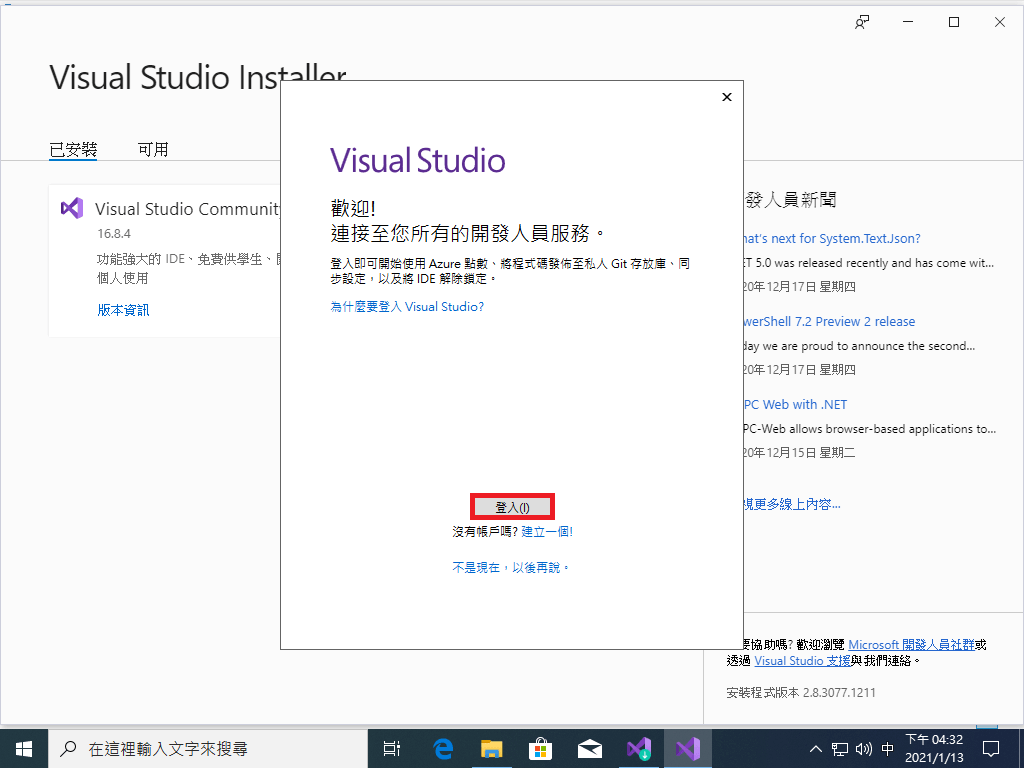Select the 已安裝 tab
Screen dimensions: 1024x768
pyautogui.click(x=73, y=150)
